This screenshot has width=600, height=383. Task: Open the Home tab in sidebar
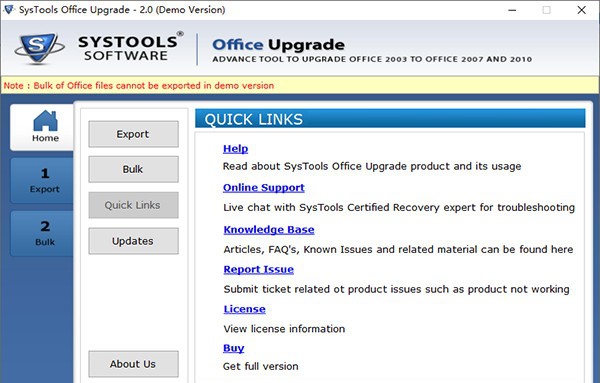click(42, 127)
